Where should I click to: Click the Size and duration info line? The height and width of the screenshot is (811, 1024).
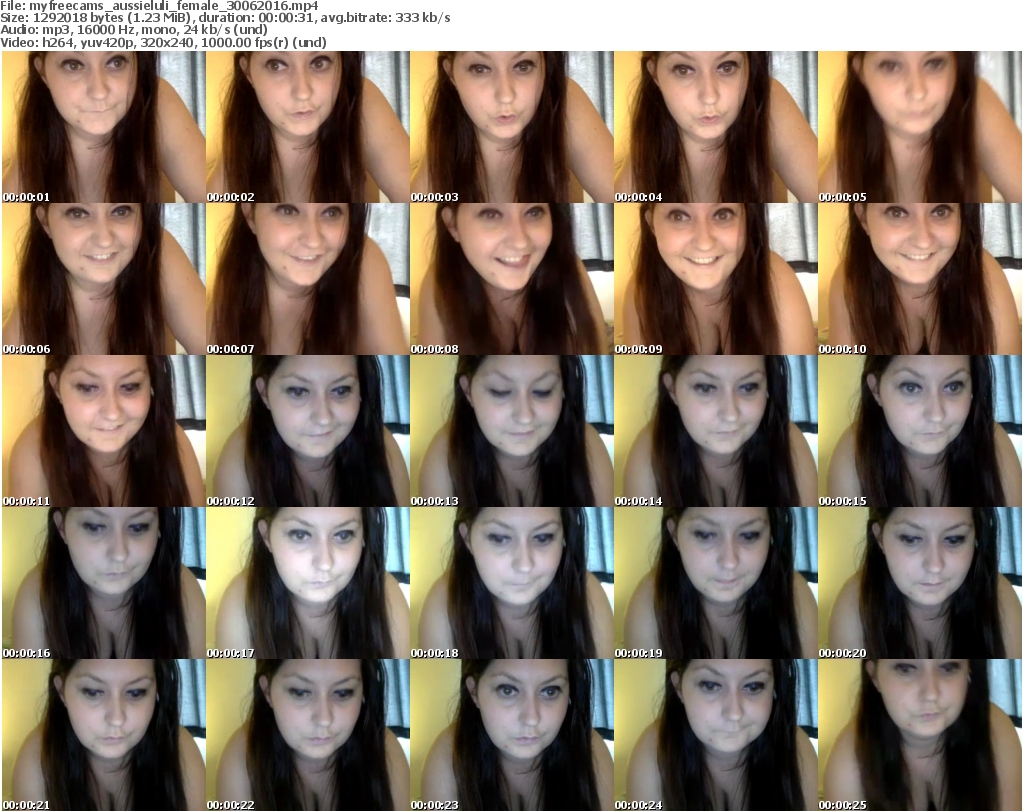tap(225, 18)
